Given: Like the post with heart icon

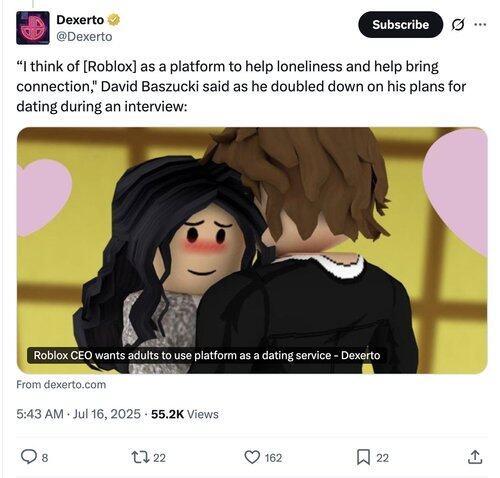Looking at the screenshot, I should click(252, 457).
